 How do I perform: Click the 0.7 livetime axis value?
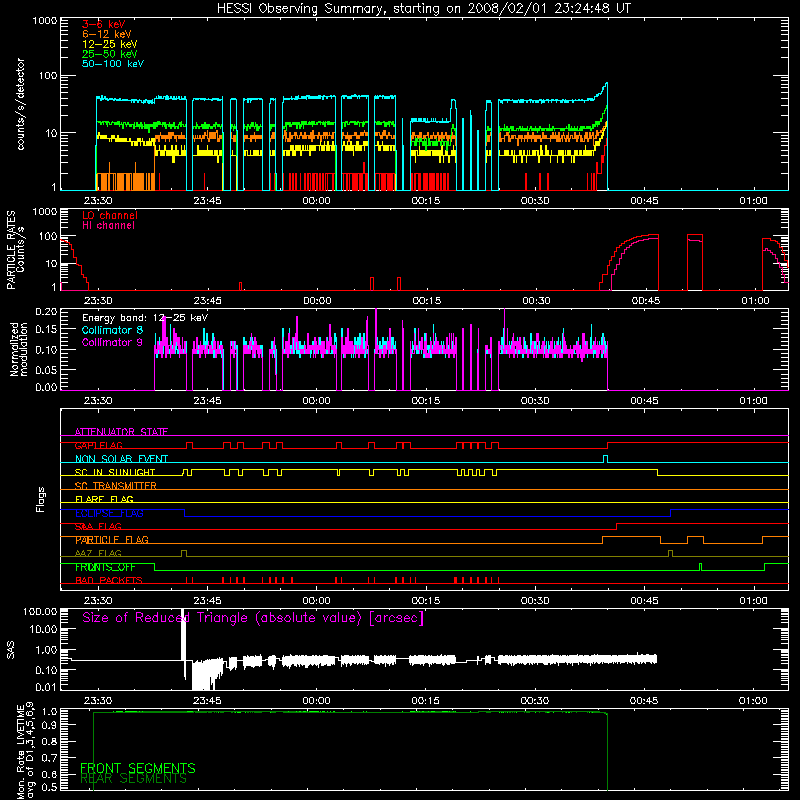pos(49,758)
